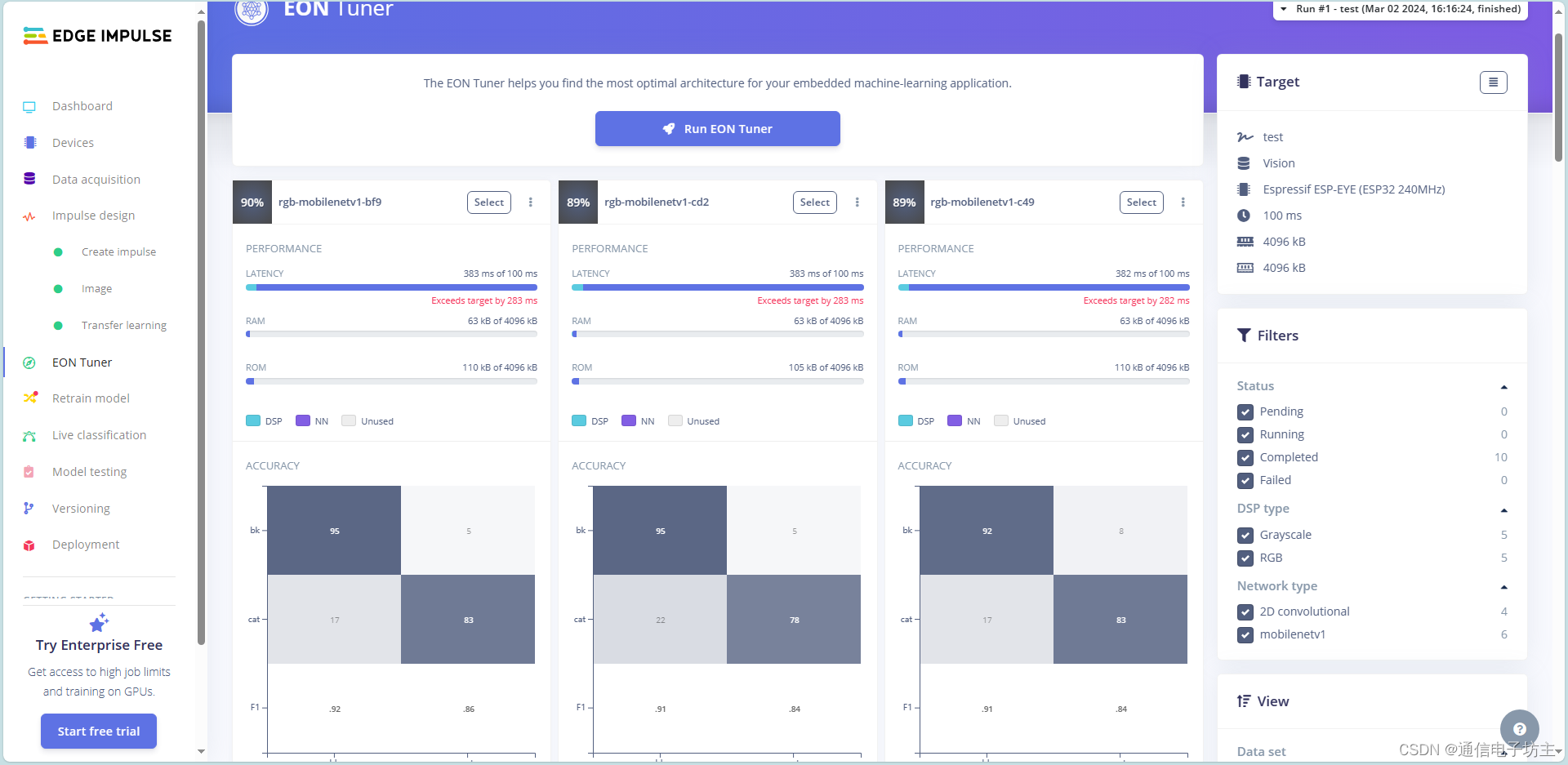
Task: Select the rgb-mobilenetv1-bf9 model
Action: (x=488, y=202)
